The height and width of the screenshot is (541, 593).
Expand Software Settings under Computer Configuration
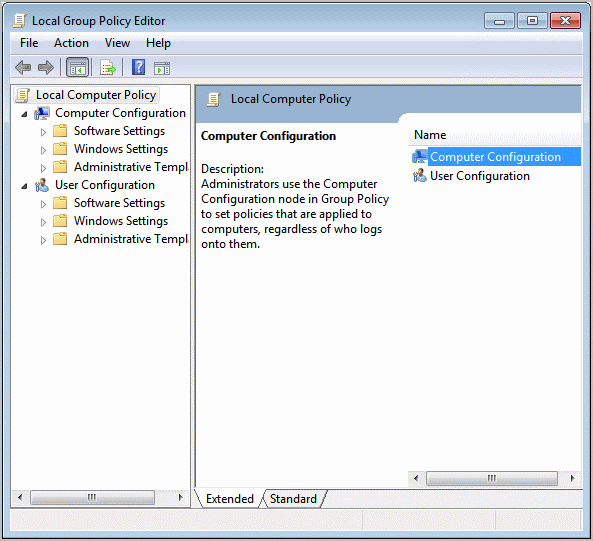point(43,132)
